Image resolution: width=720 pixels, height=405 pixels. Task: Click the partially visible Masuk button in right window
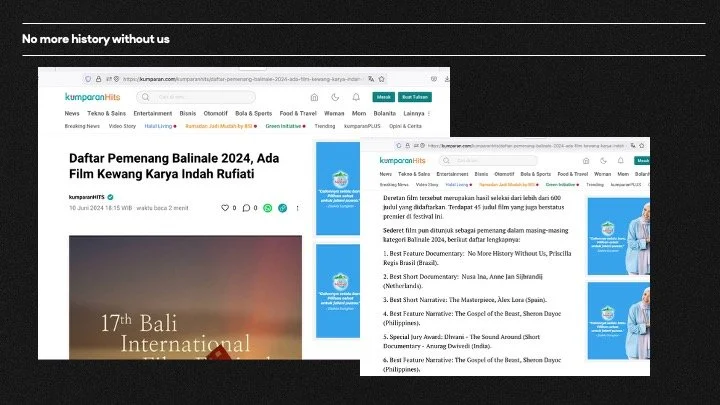[642, 161]
